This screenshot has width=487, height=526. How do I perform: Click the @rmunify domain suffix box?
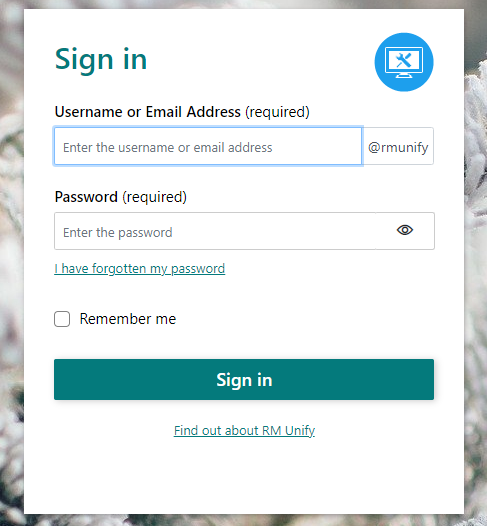[398, 146]
